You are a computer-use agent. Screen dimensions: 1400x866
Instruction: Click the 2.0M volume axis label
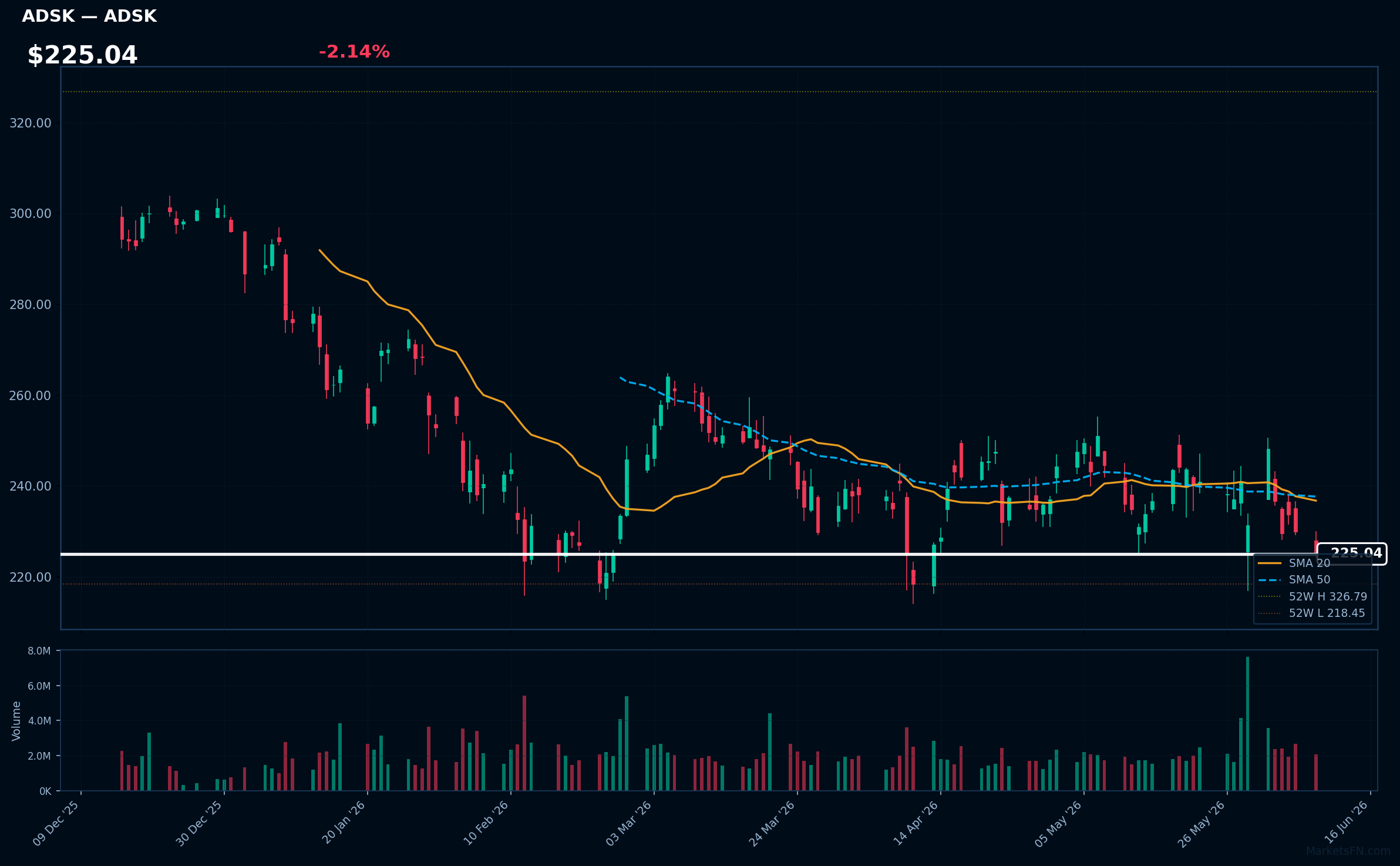click(x=39, y=756)
